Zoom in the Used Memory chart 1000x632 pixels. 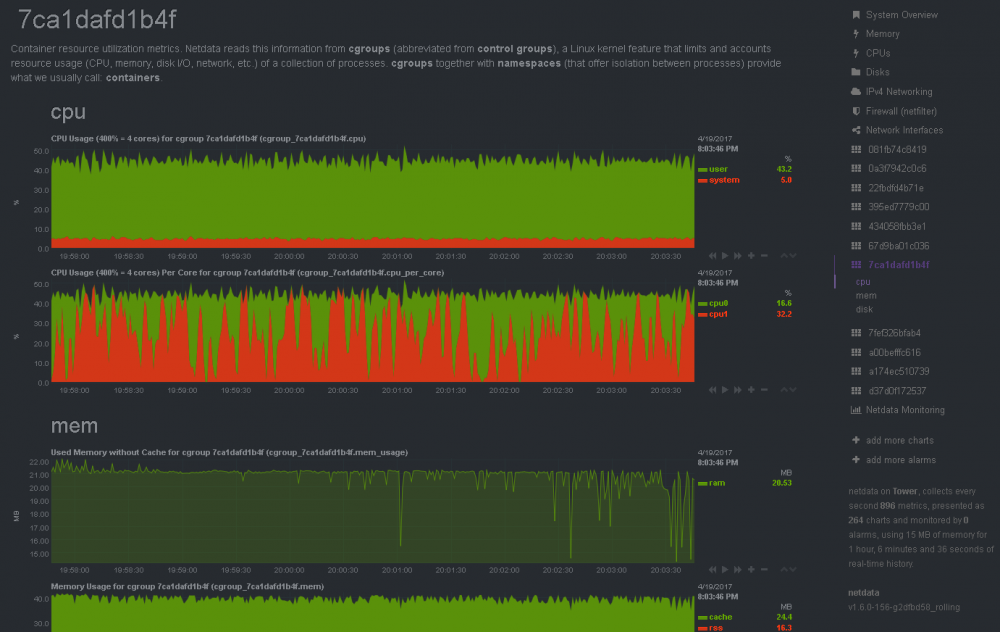coord(751,570)
